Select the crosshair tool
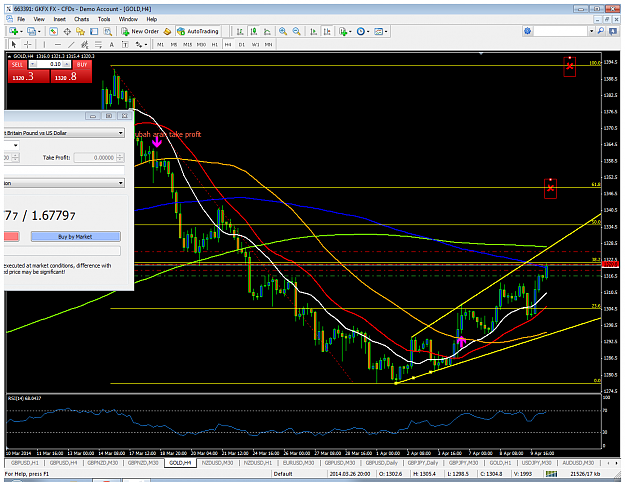 point(28,44)
